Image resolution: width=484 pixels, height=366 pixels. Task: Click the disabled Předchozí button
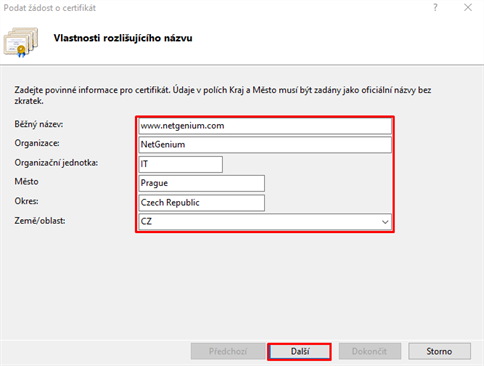click(228, 351)
